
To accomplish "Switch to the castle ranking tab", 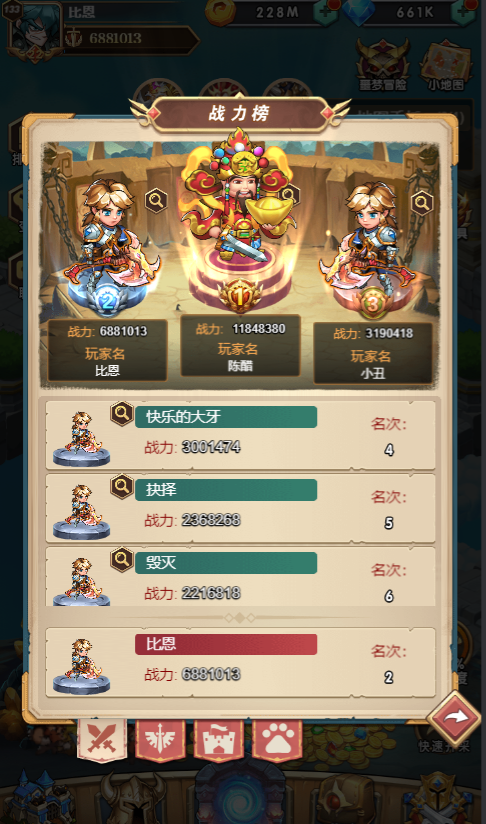I will pos(219,740).
